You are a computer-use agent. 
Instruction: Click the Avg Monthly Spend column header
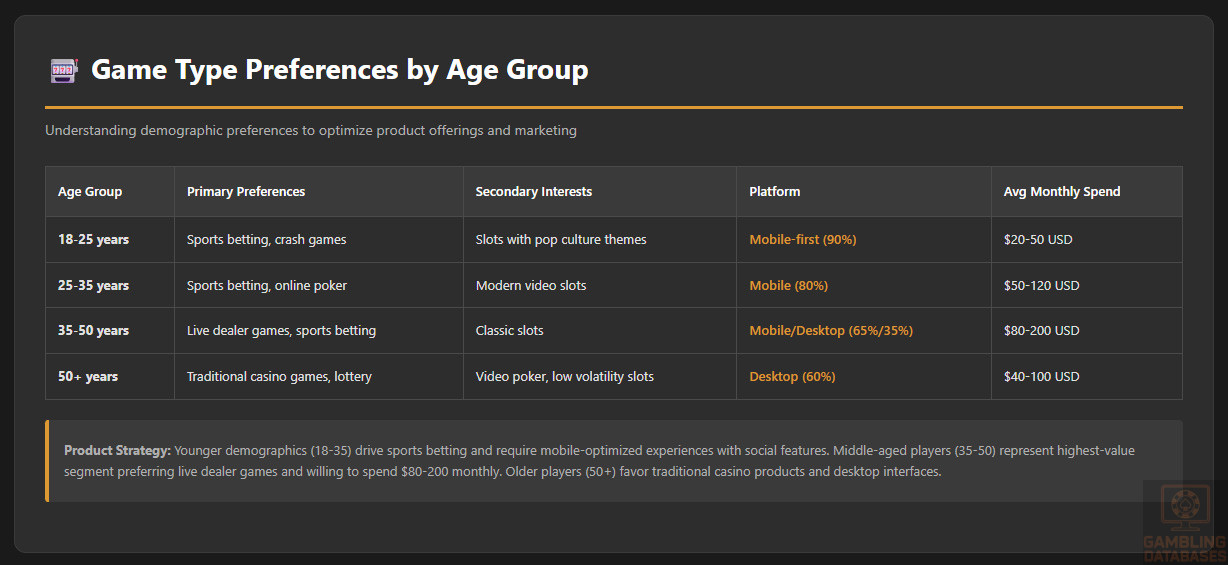pos(1061,192)
